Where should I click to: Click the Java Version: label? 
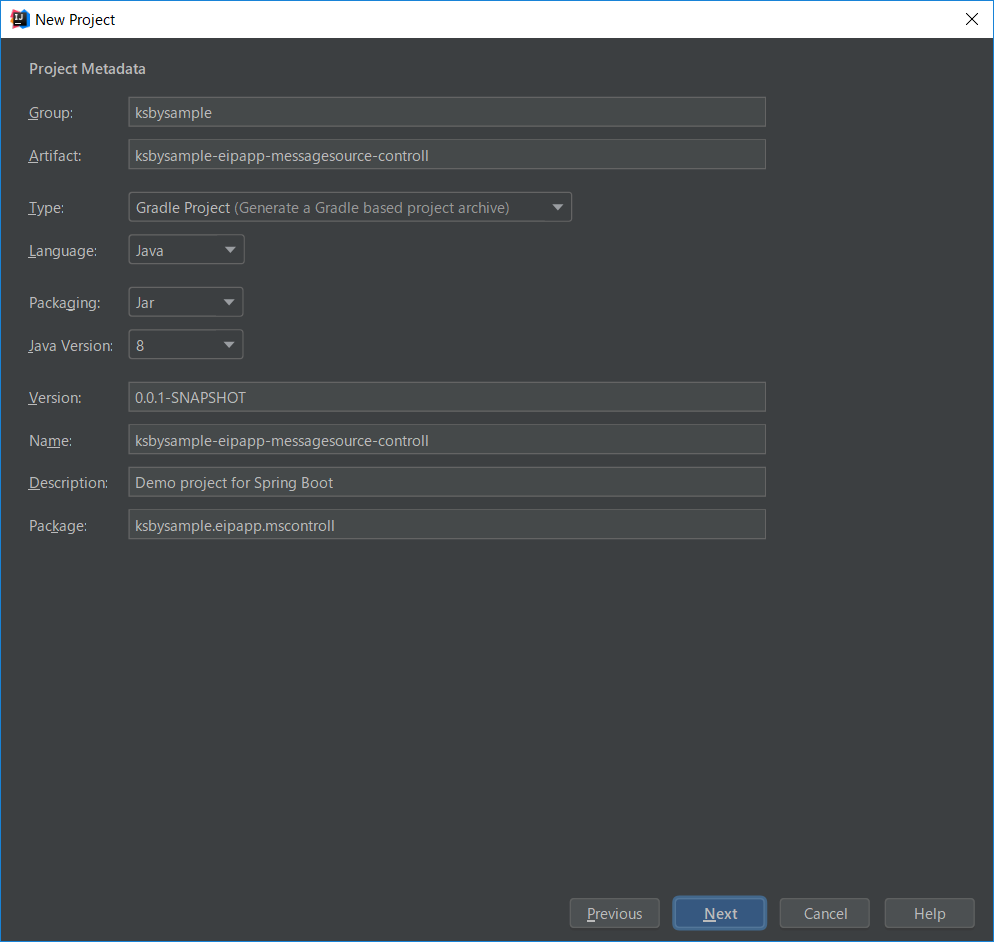pyautogui.click(x=71, y=346)
